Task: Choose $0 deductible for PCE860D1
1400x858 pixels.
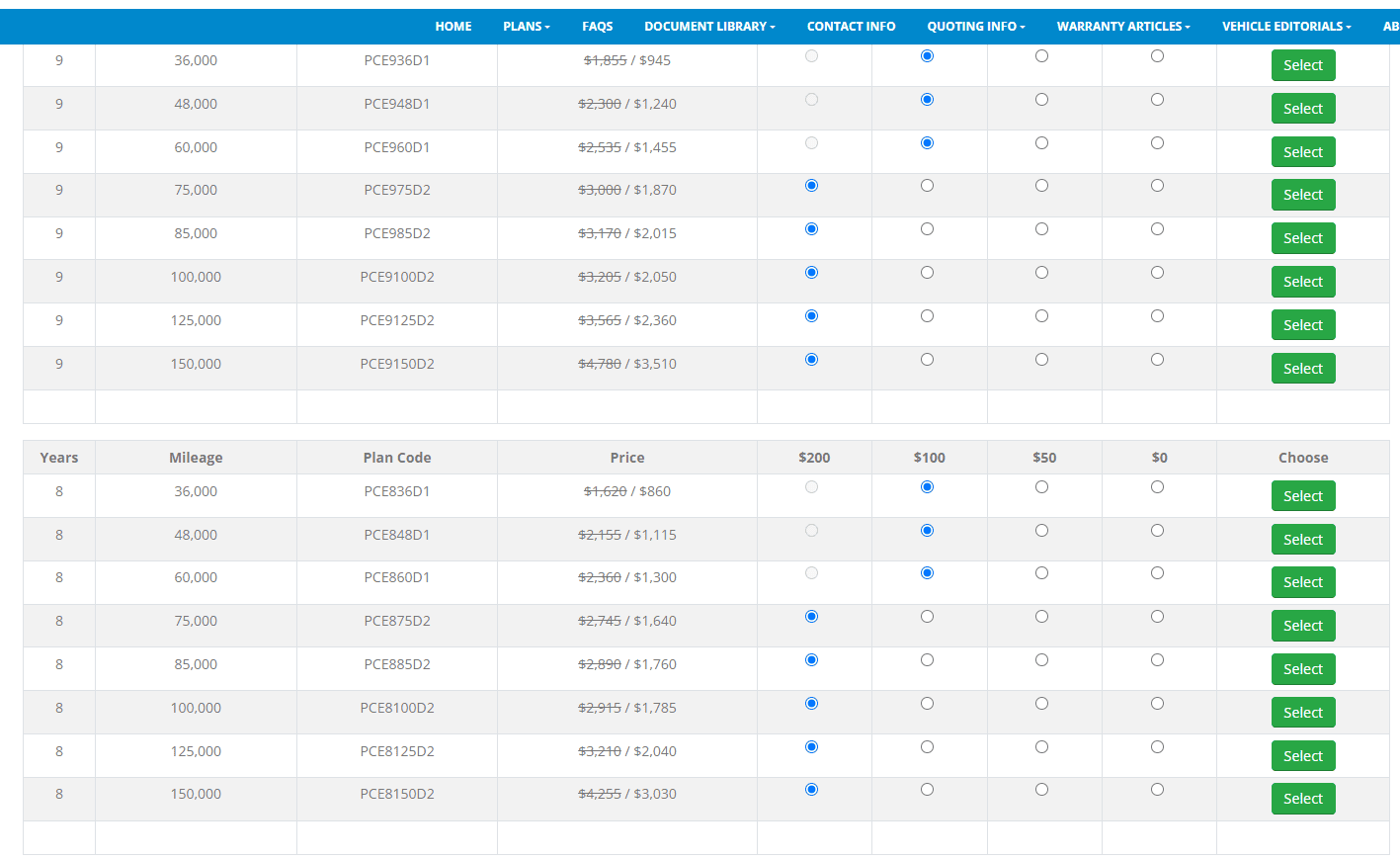Action: (x=1157, y=573)
